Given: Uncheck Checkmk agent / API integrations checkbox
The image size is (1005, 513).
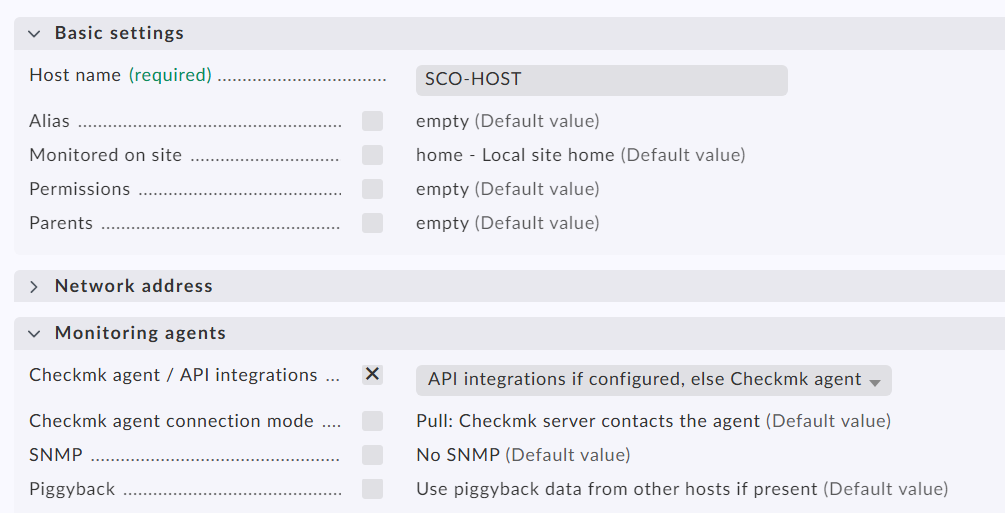Looking at the screenshot, I should pyautogui.click(x=372, y=374).
